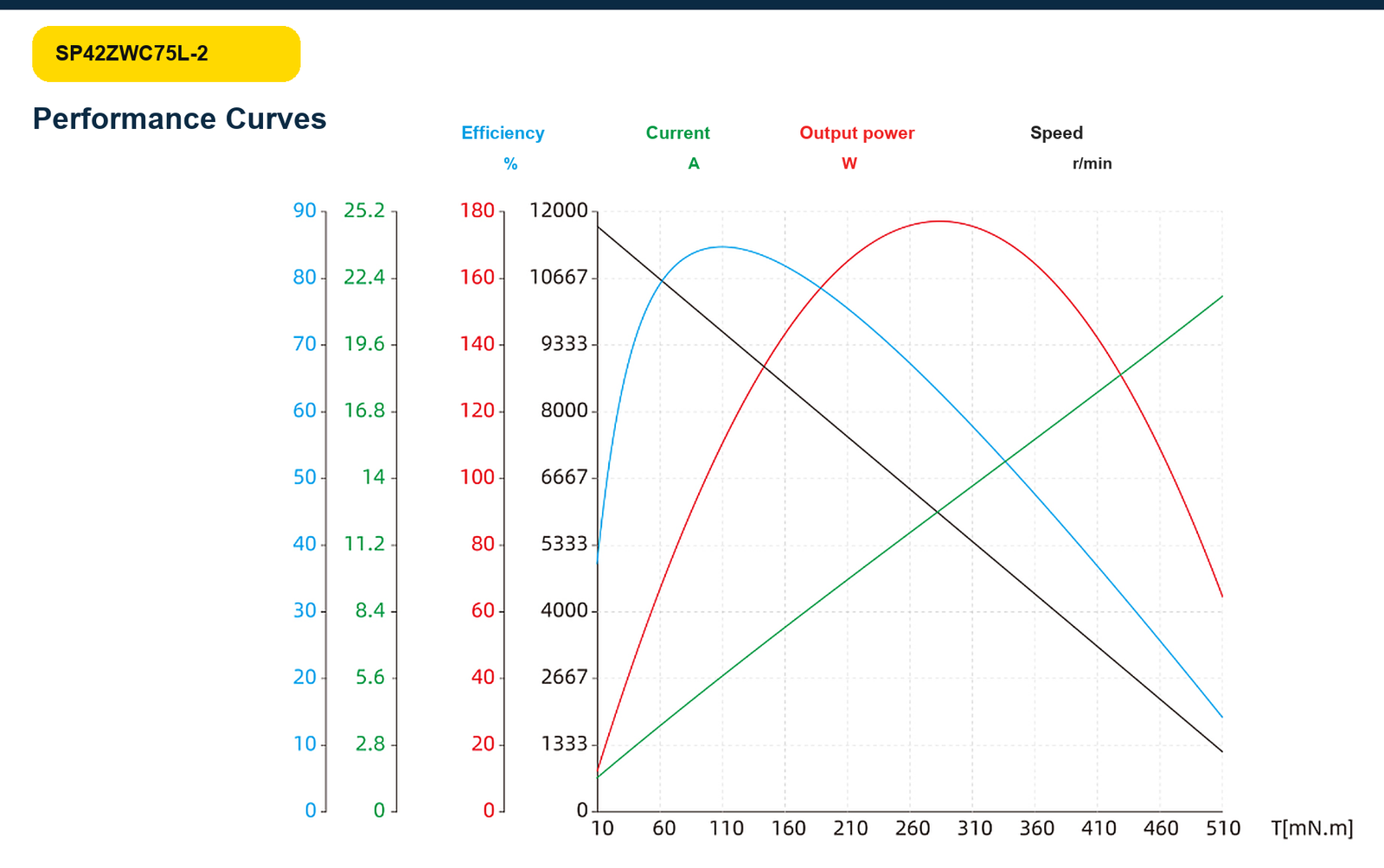Click the red 100 power axis value
Image resolution: width=1384 pixels, height=868 pixels.
(x=477, y=477)
